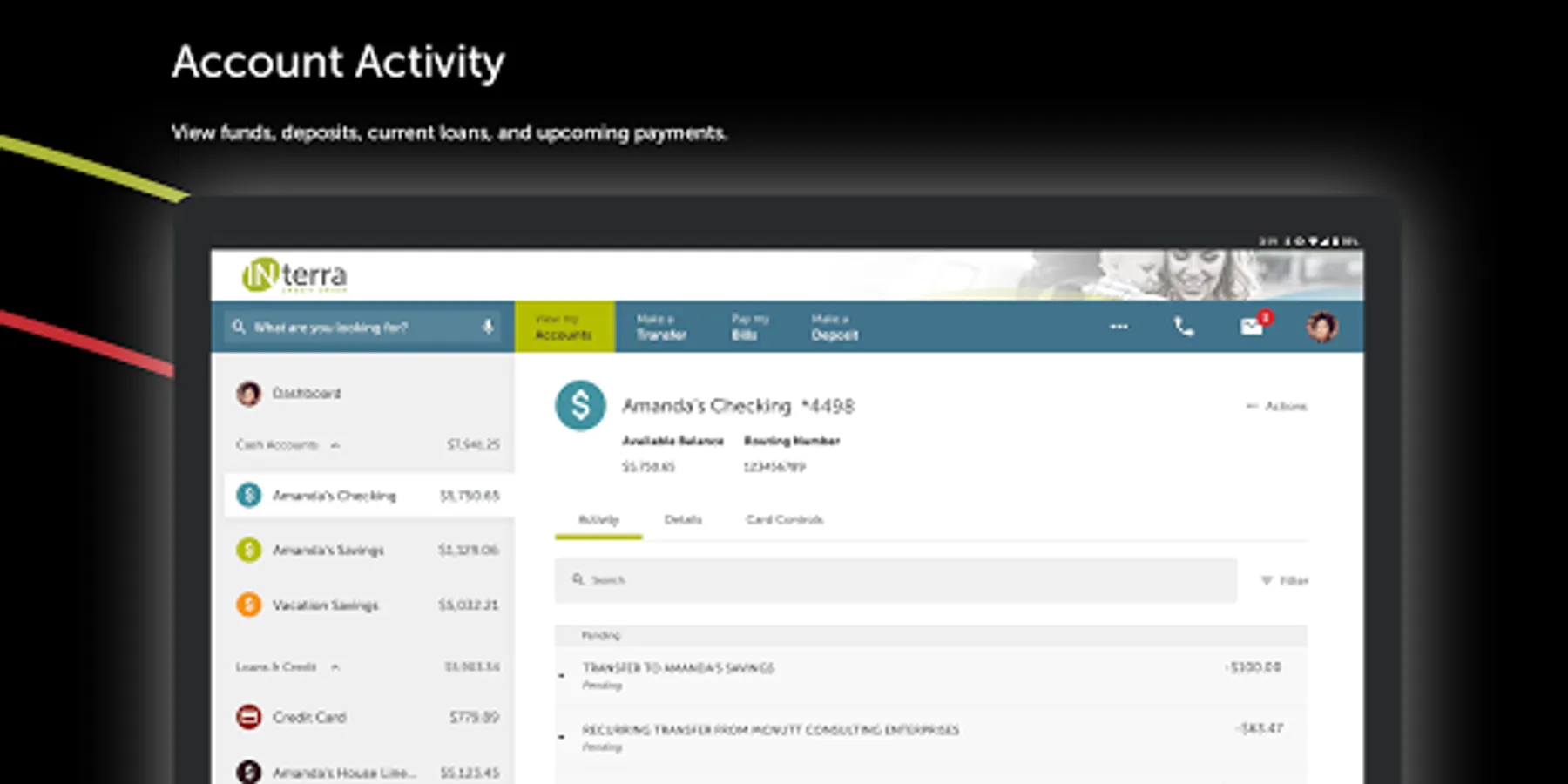Click the magnifier icon in the top search bar
The width and height of the screenshot is (1568, 784).
[x=239, y=327]
